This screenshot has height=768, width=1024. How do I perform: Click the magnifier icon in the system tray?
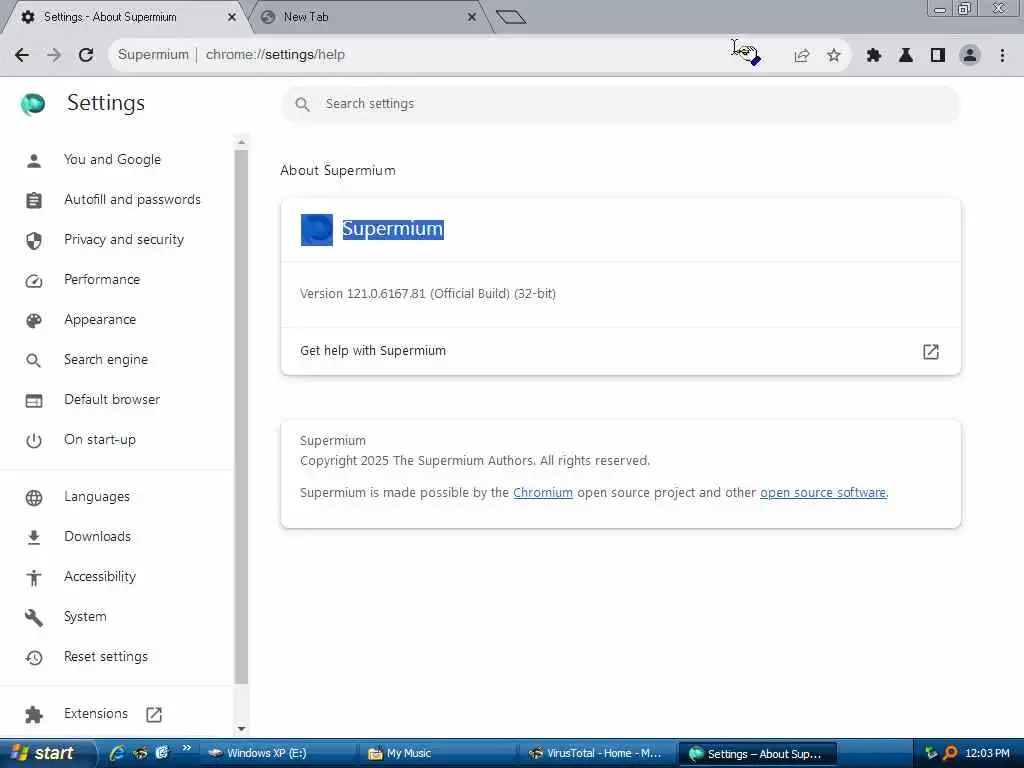[x=950, y=754]
